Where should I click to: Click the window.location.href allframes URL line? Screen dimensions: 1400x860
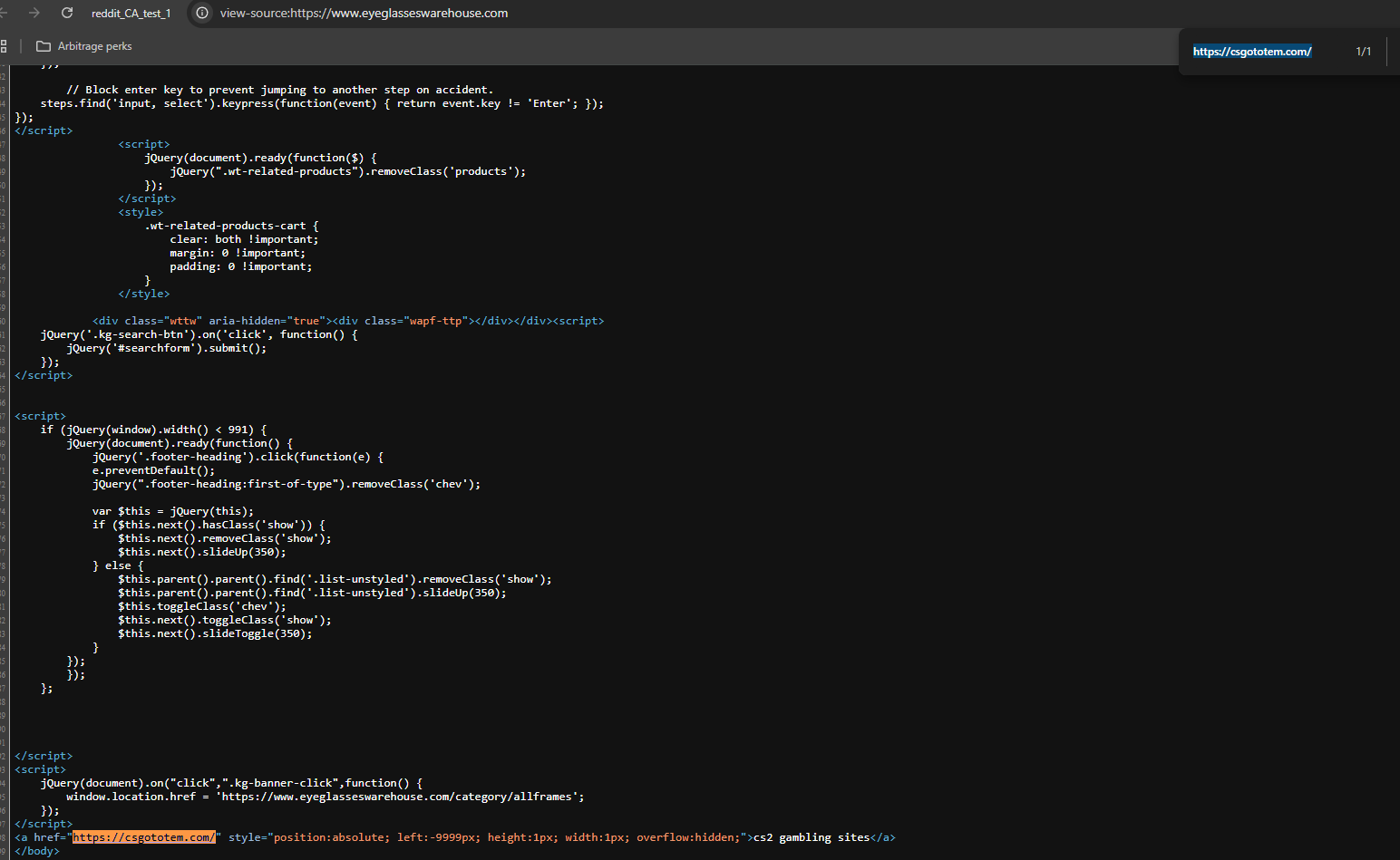[x=326, y=797]
